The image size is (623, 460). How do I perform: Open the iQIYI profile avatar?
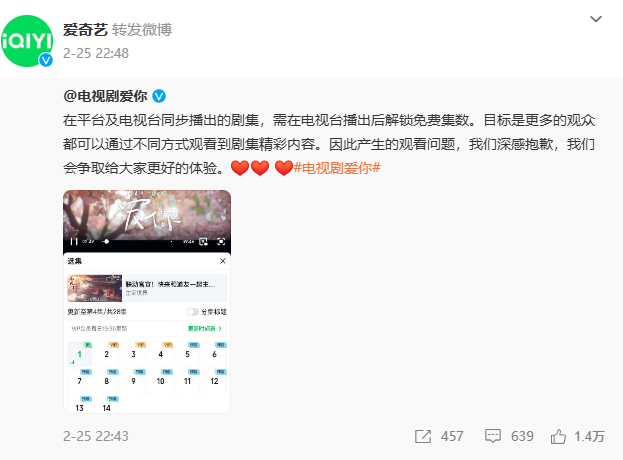[x=27, y=41]
